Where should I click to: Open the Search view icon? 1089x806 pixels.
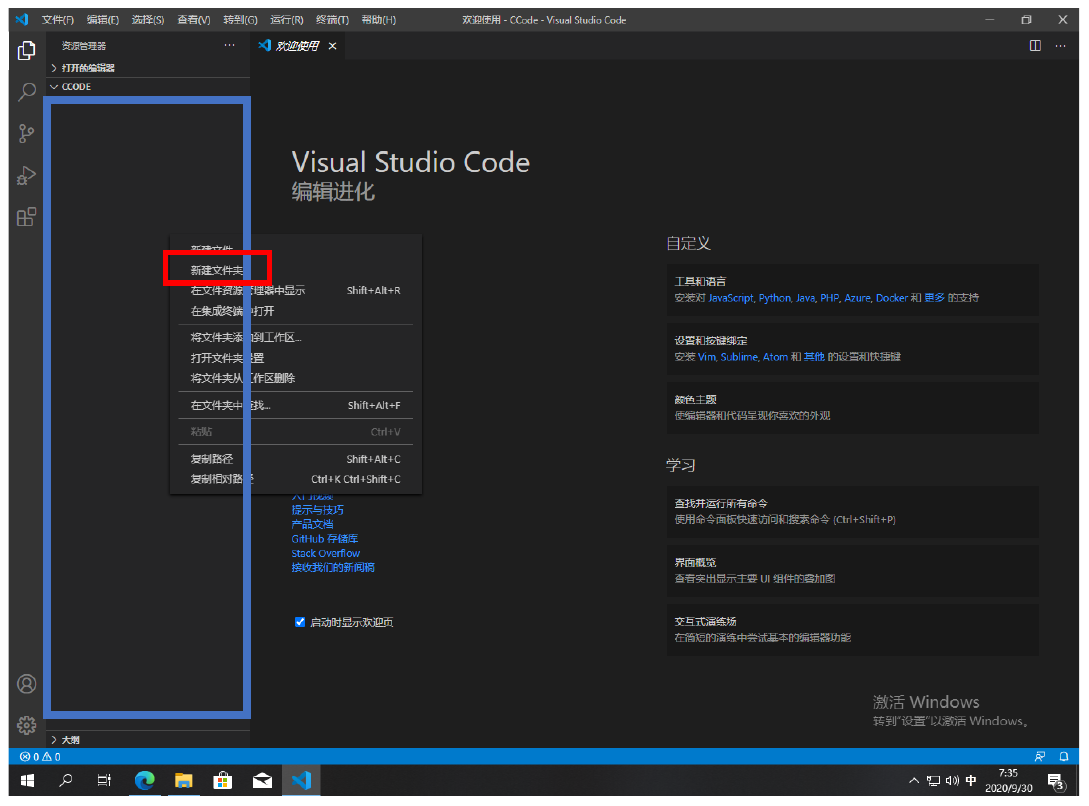[27, 91]
